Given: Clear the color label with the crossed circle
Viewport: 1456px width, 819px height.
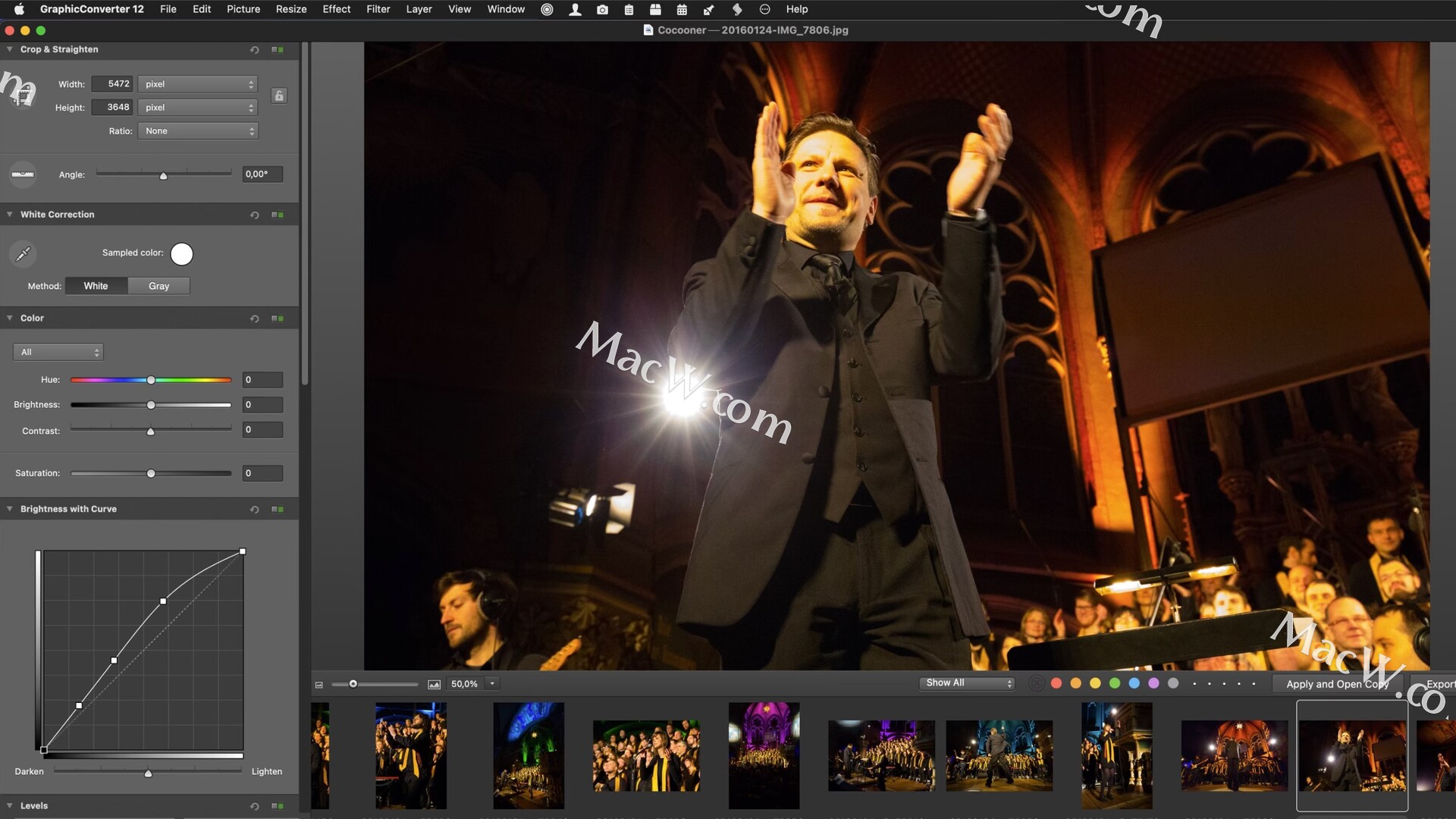Looking at the screenshot, I should coord(1036,683).
